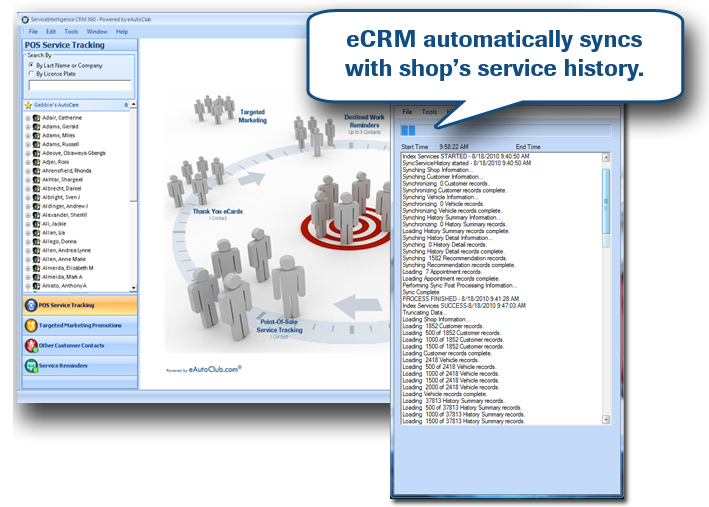Screen dimensions: 709x507
Task: Open the File menu in the sync window
Action: pyautogui.click(x=407, y=112)
